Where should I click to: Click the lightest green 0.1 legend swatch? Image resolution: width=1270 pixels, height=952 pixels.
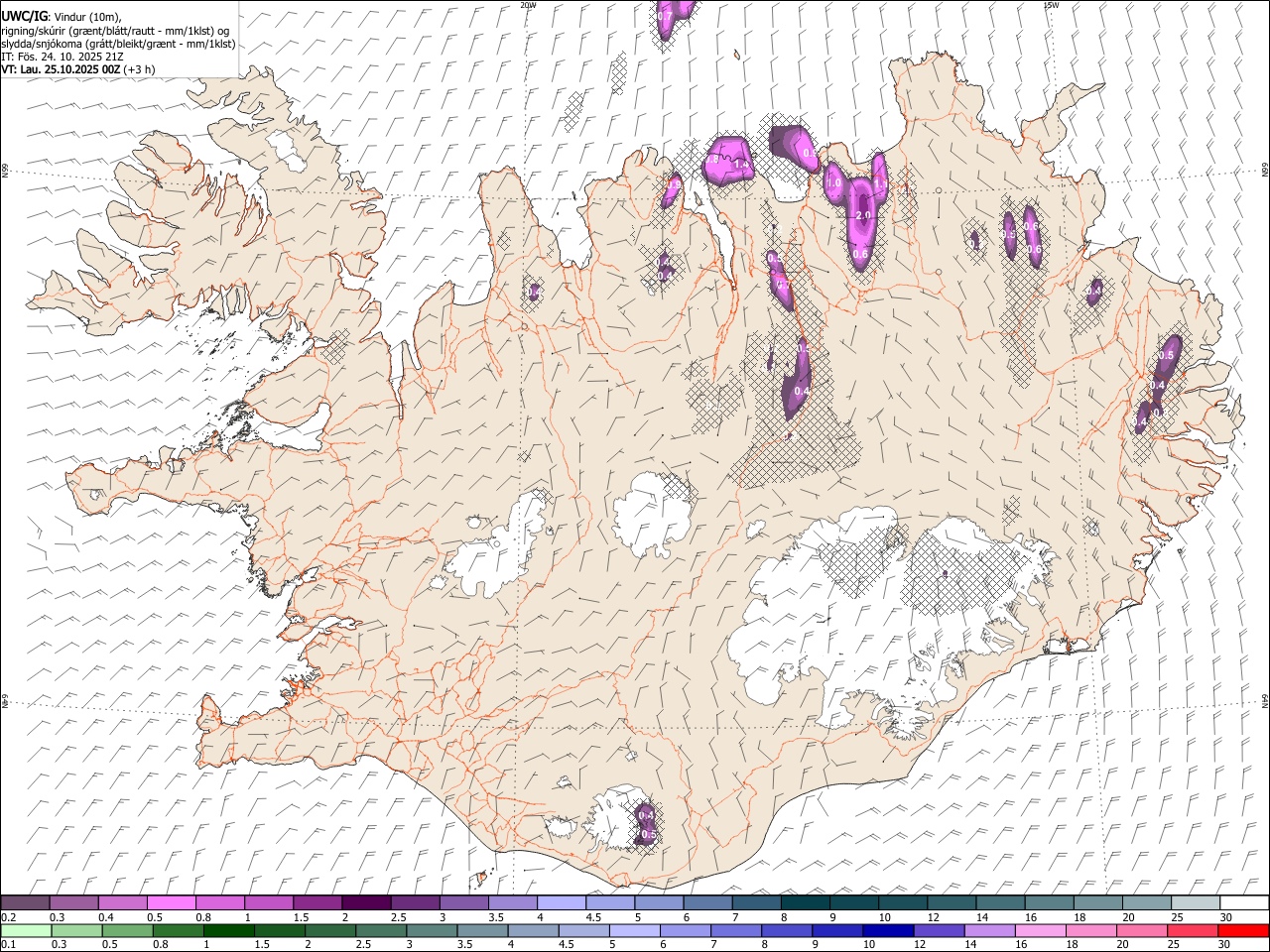(26, 930)
